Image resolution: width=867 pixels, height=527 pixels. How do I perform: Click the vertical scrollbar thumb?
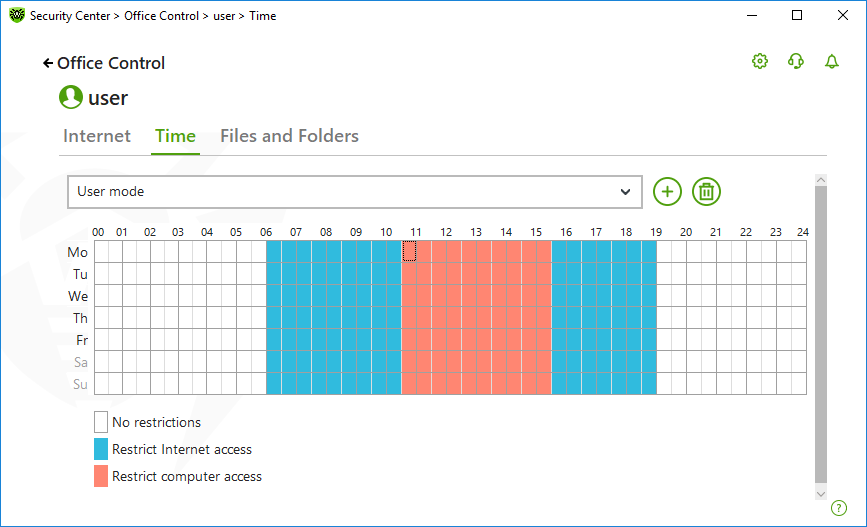pos(821,335)
